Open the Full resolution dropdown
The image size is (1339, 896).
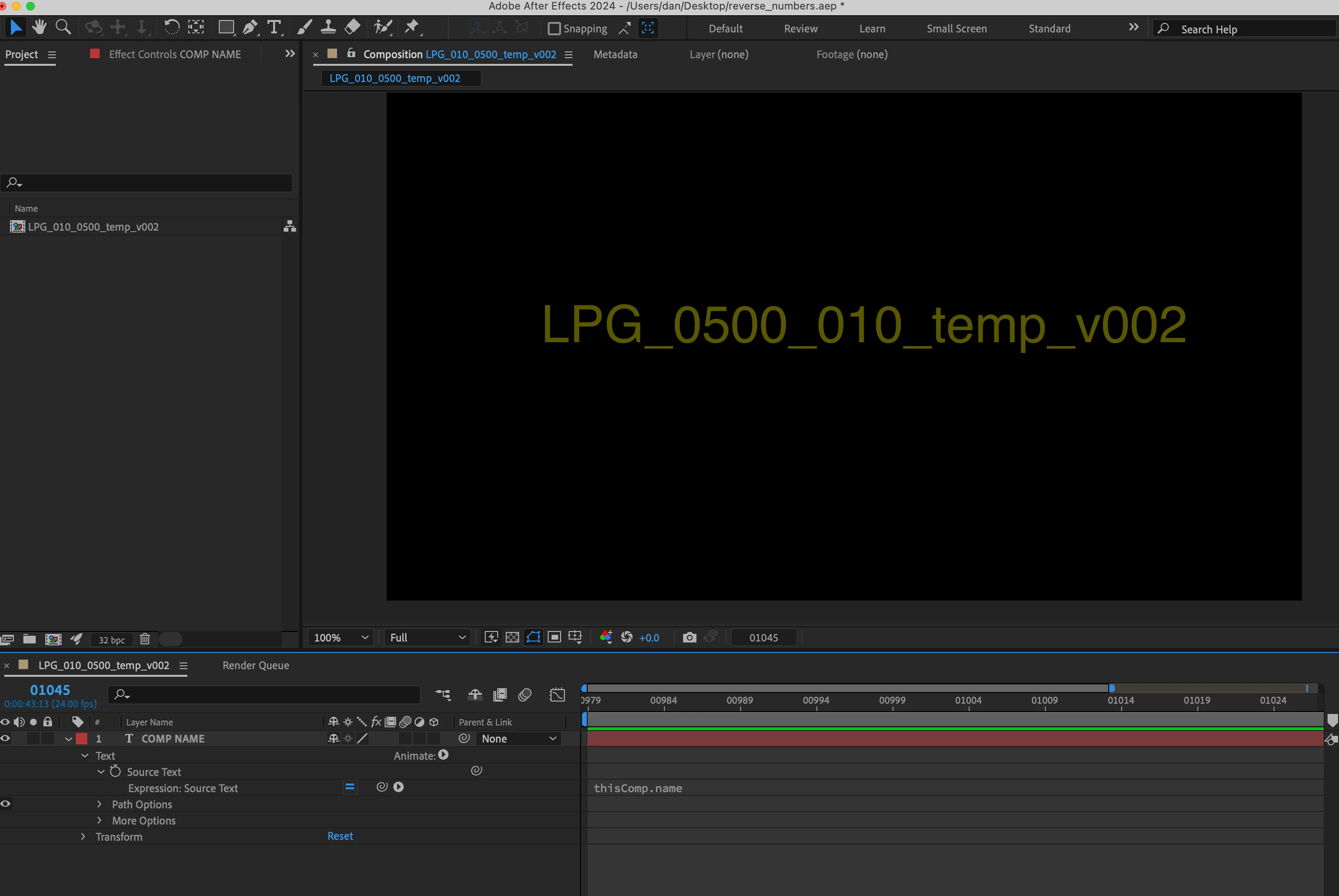[x=427, y=637]
